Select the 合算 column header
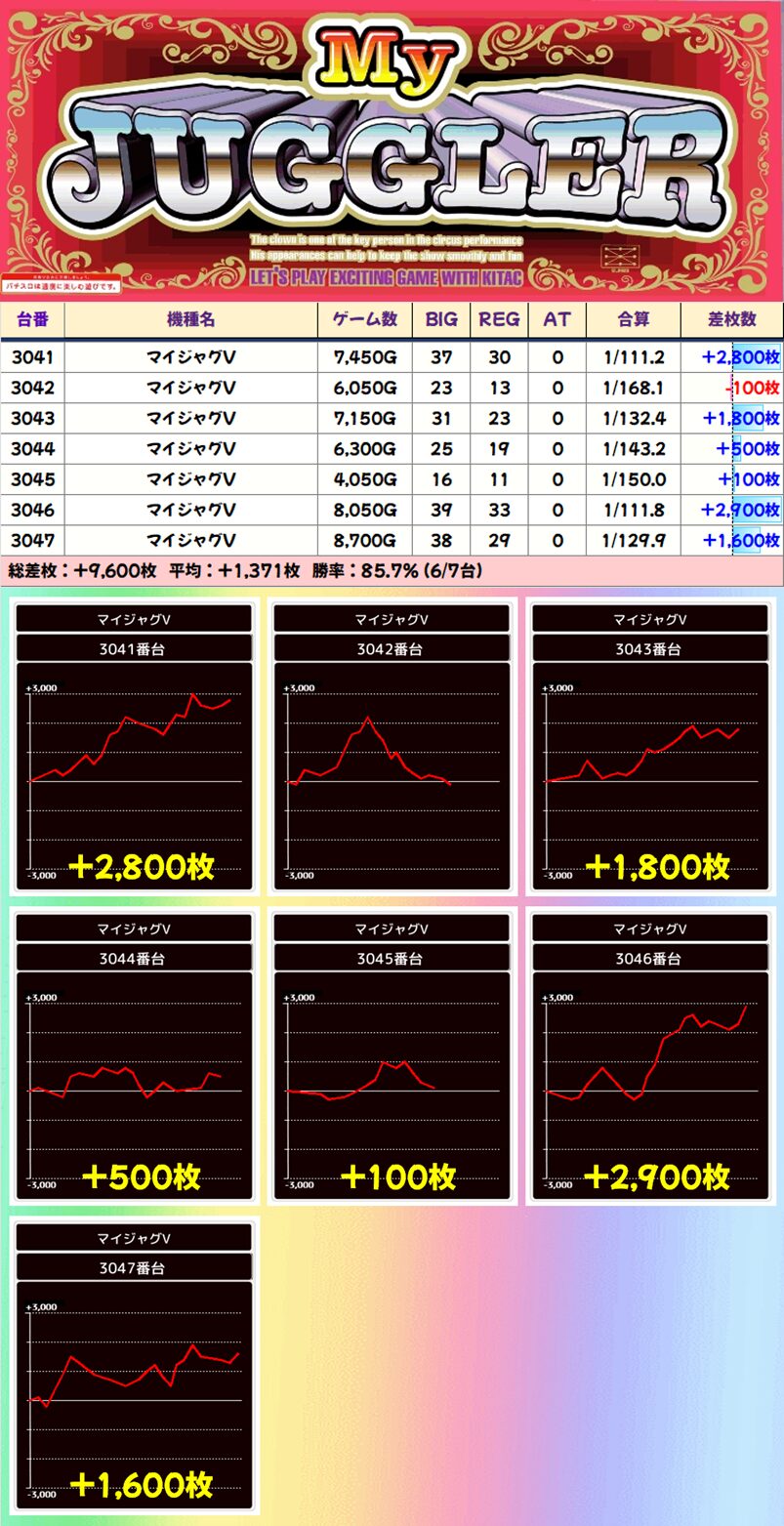784x1526 pixels. (x=634, y=319)
